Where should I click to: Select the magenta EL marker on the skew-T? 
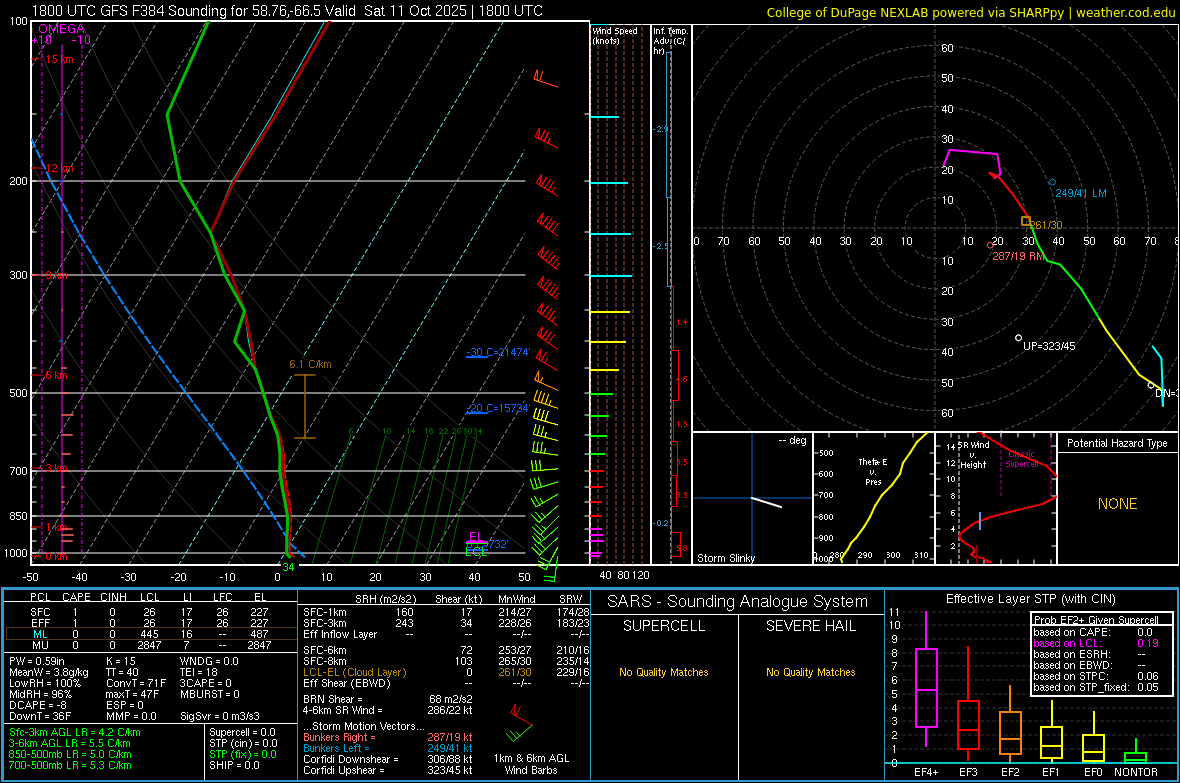(x=475, y=537)
